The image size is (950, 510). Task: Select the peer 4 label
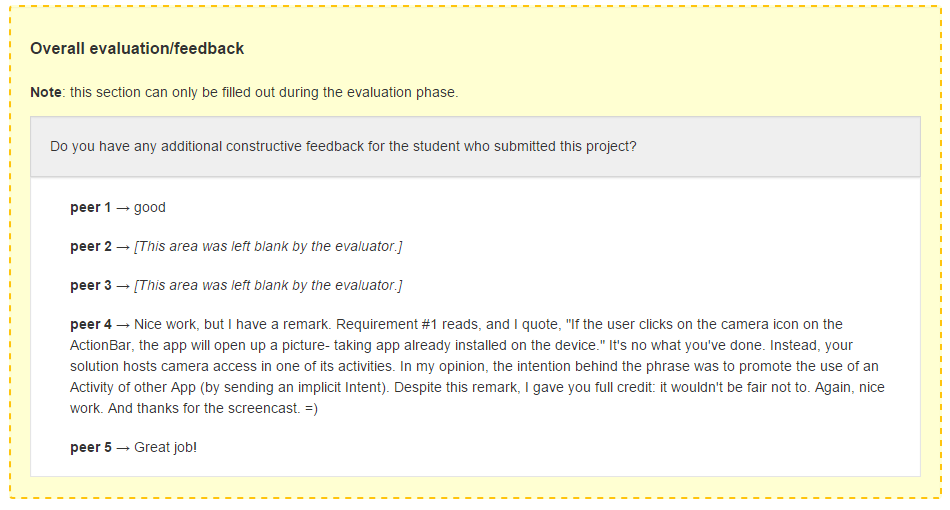[x=91, y=324]
